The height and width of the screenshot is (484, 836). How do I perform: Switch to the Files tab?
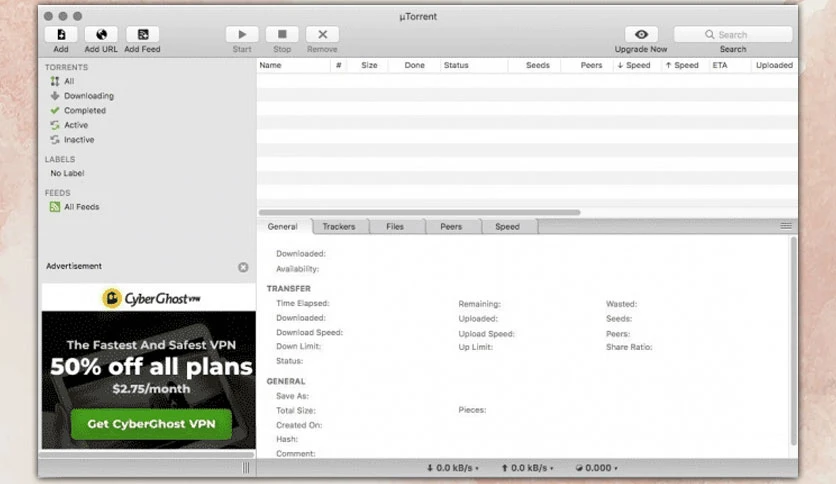coord(395,227)
